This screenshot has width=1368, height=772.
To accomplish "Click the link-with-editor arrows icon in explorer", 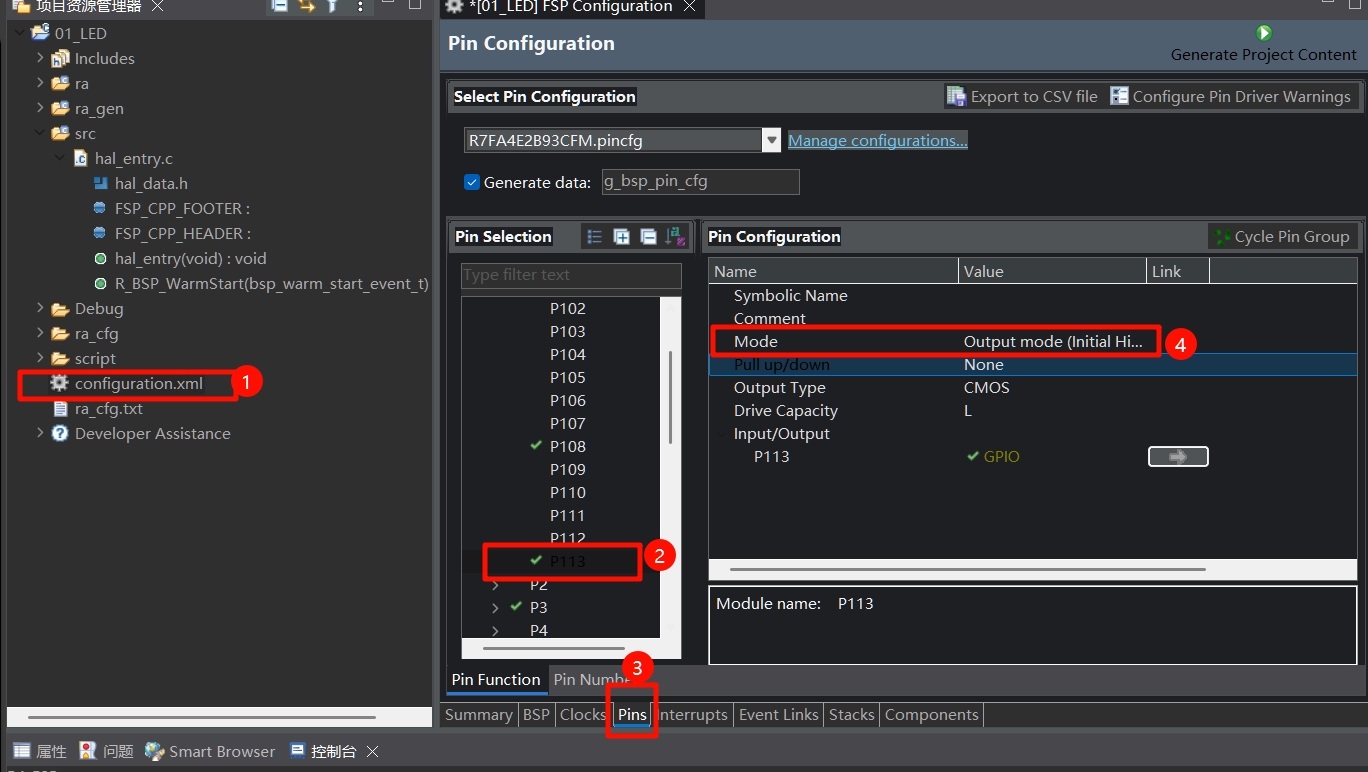I will pos(307,6).
